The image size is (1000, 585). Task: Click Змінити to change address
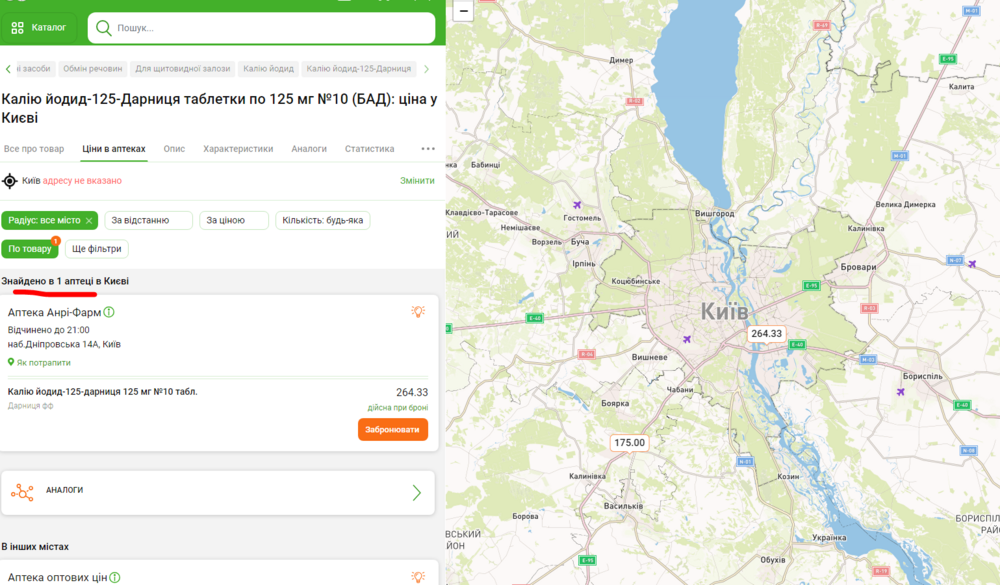click(x=417, y=181)
